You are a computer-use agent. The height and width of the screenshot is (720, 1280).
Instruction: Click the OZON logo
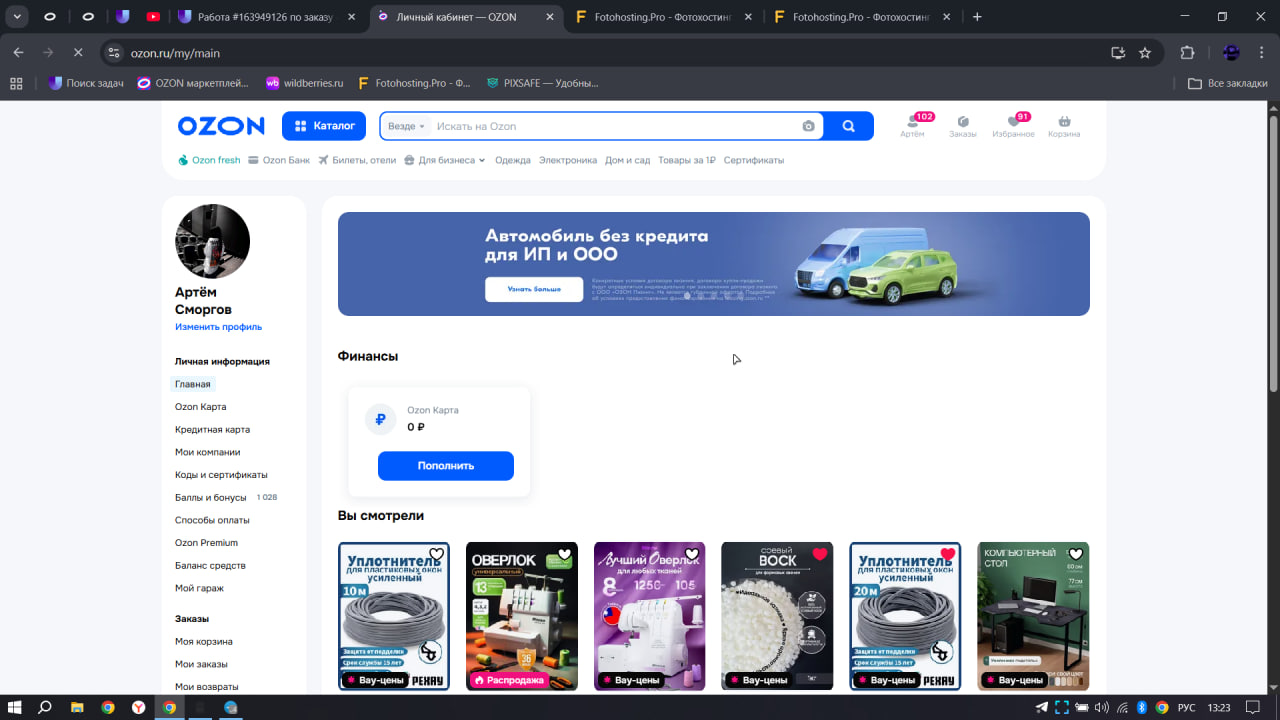pyautogui.click(x=221, y=126)
